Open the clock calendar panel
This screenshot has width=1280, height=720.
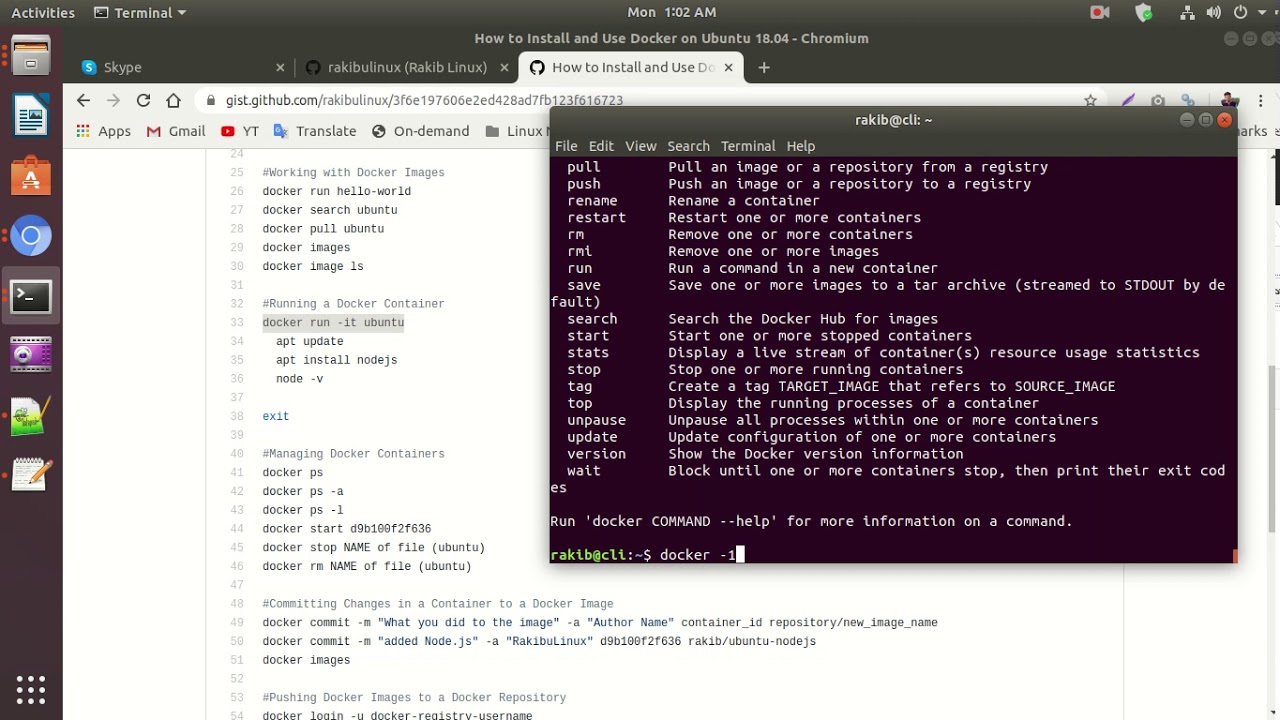coord(671,13)
